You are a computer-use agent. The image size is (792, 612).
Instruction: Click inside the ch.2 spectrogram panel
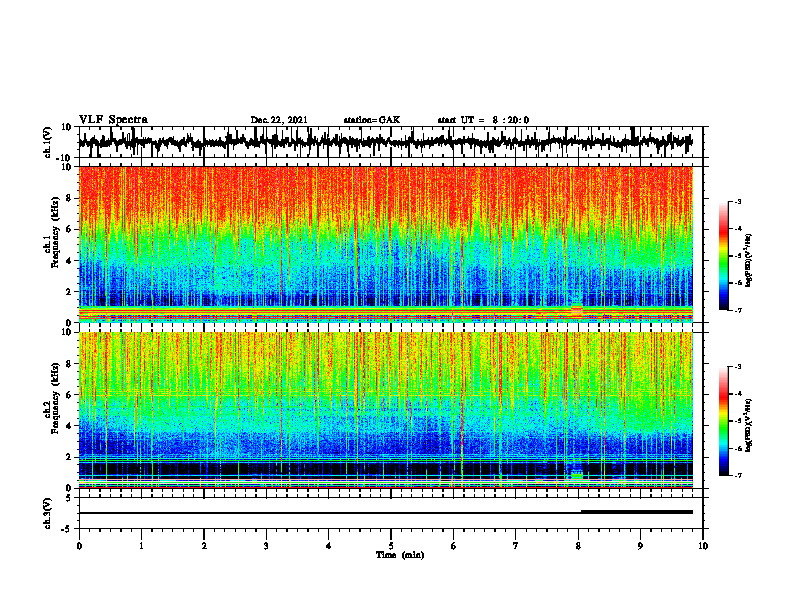click(x=385, y=410)
